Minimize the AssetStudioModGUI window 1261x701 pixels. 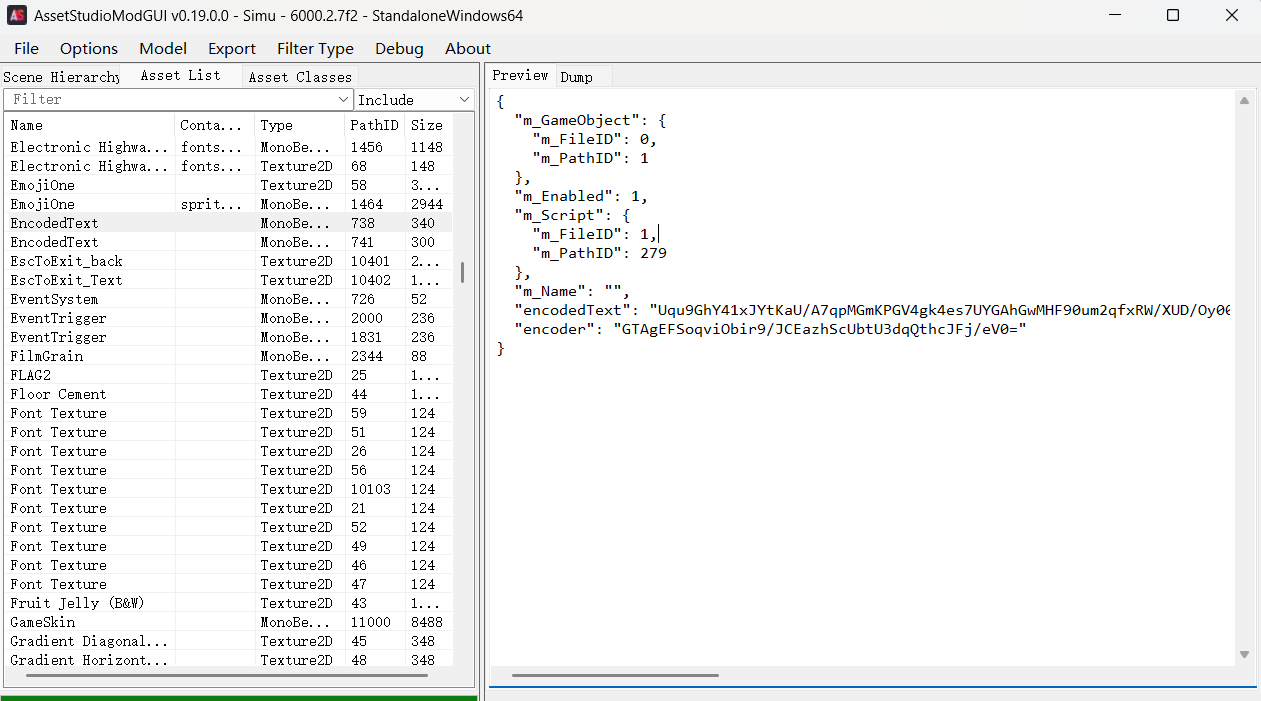pyautogui.click(x=1115, y=15)
